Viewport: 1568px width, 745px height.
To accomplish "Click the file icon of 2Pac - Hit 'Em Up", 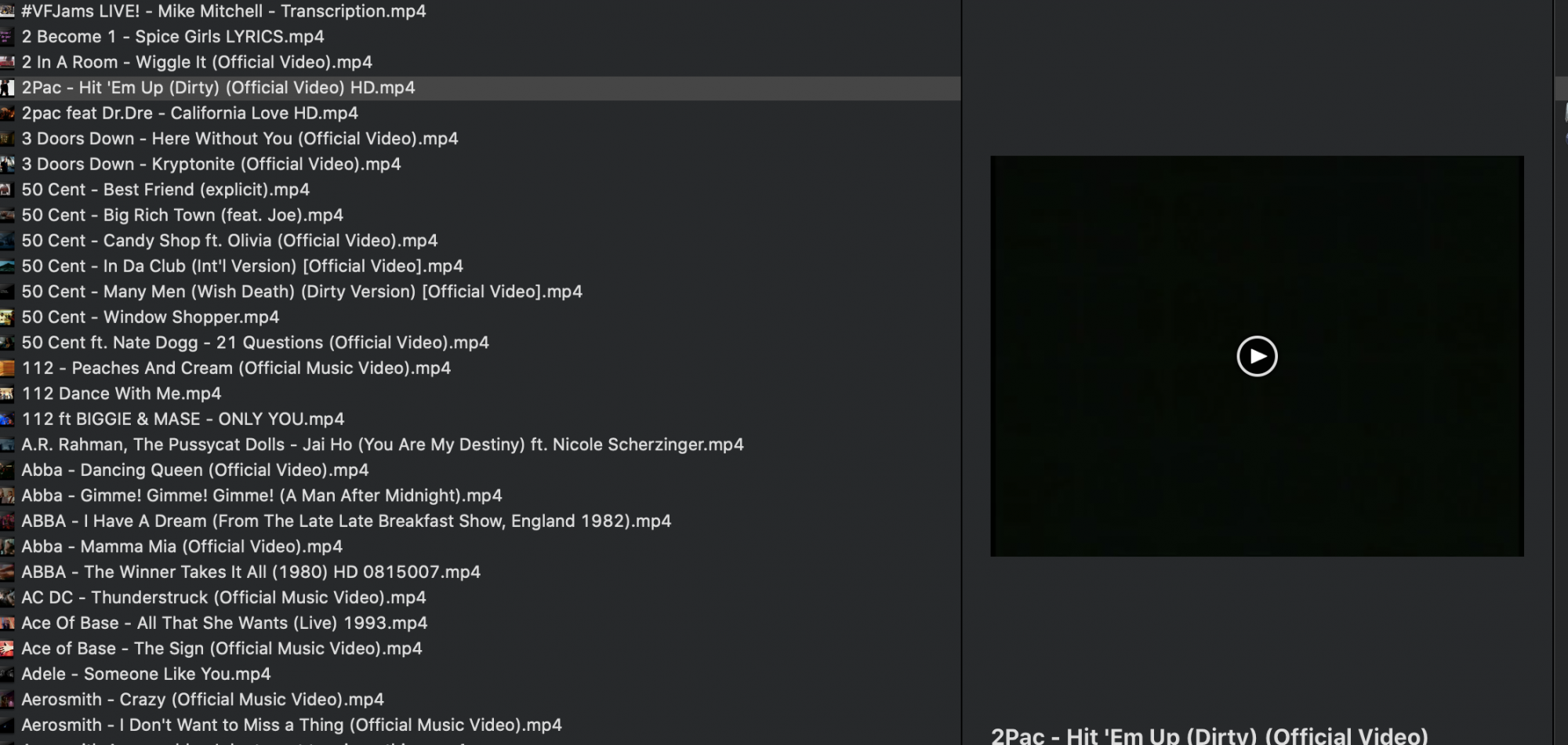I will pyautogui.click(x=7, y=88).
